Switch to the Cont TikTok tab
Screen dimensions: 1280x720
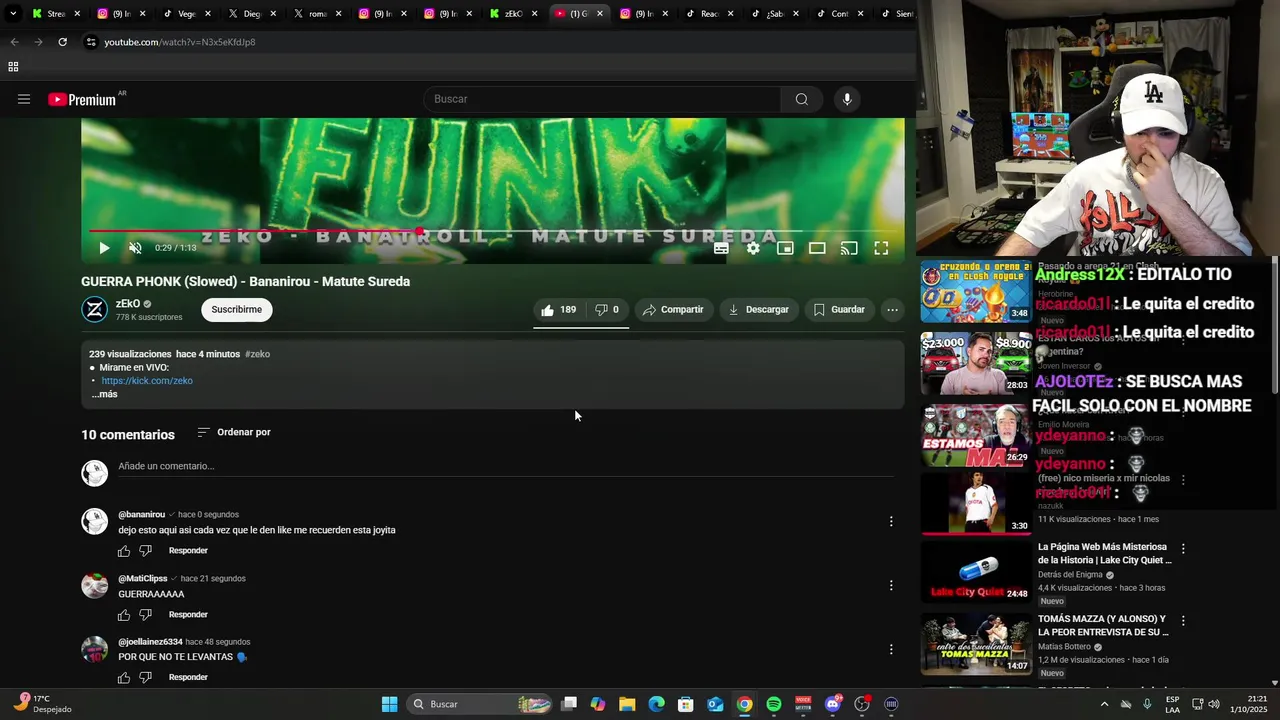(838, 14)
